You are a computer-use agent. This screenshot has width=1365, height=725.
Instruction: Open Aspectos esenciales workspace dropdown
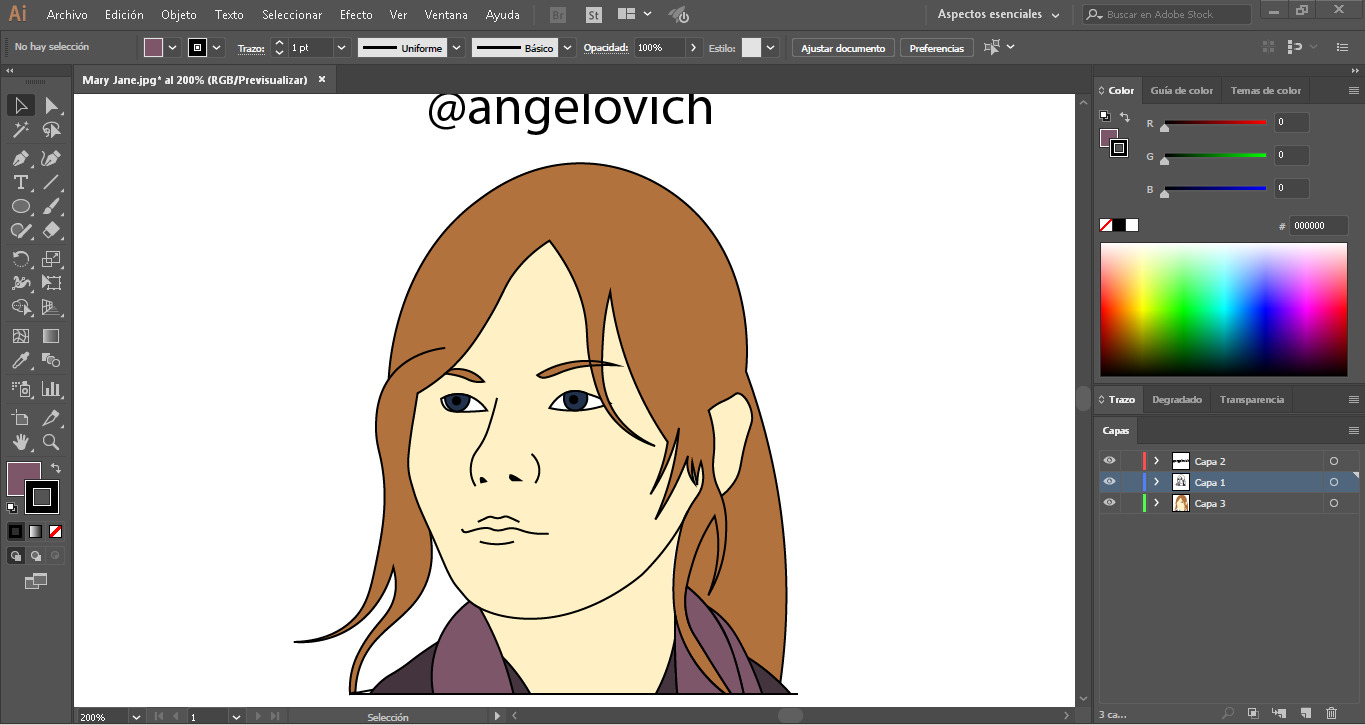point(998,15)
